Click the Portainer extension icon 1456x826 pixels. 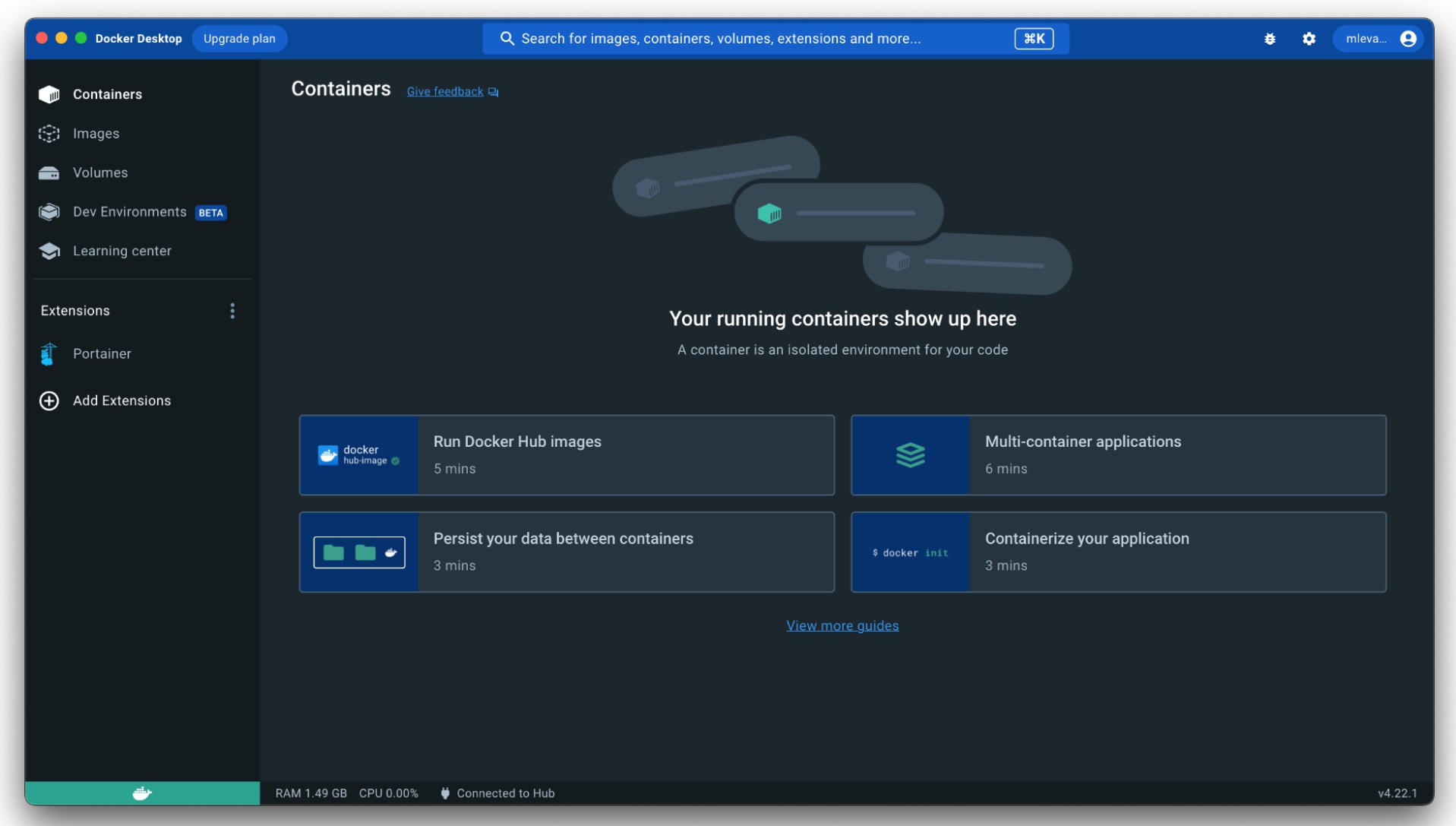coord(49,354)
